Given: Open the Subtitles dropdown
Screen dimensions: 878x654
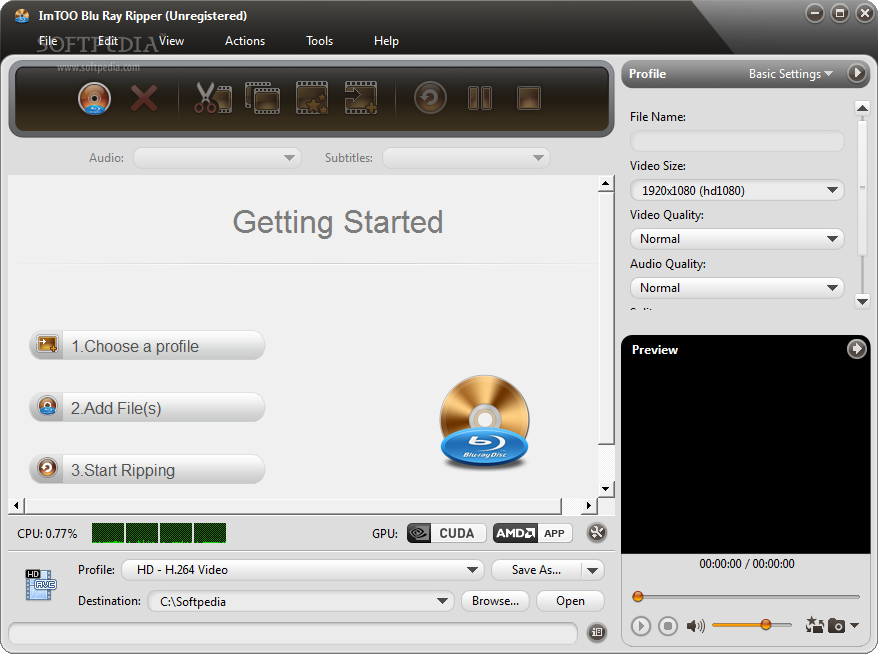Looking at the screenshot, I should click(x=466, y=158).
